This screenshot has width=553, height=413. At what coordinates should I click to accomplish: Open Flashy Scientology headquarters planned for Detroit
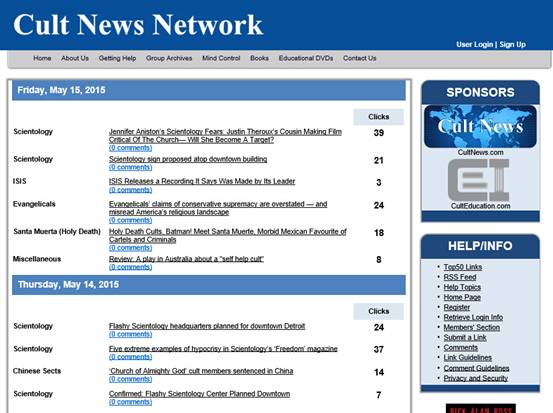(207, 326)
